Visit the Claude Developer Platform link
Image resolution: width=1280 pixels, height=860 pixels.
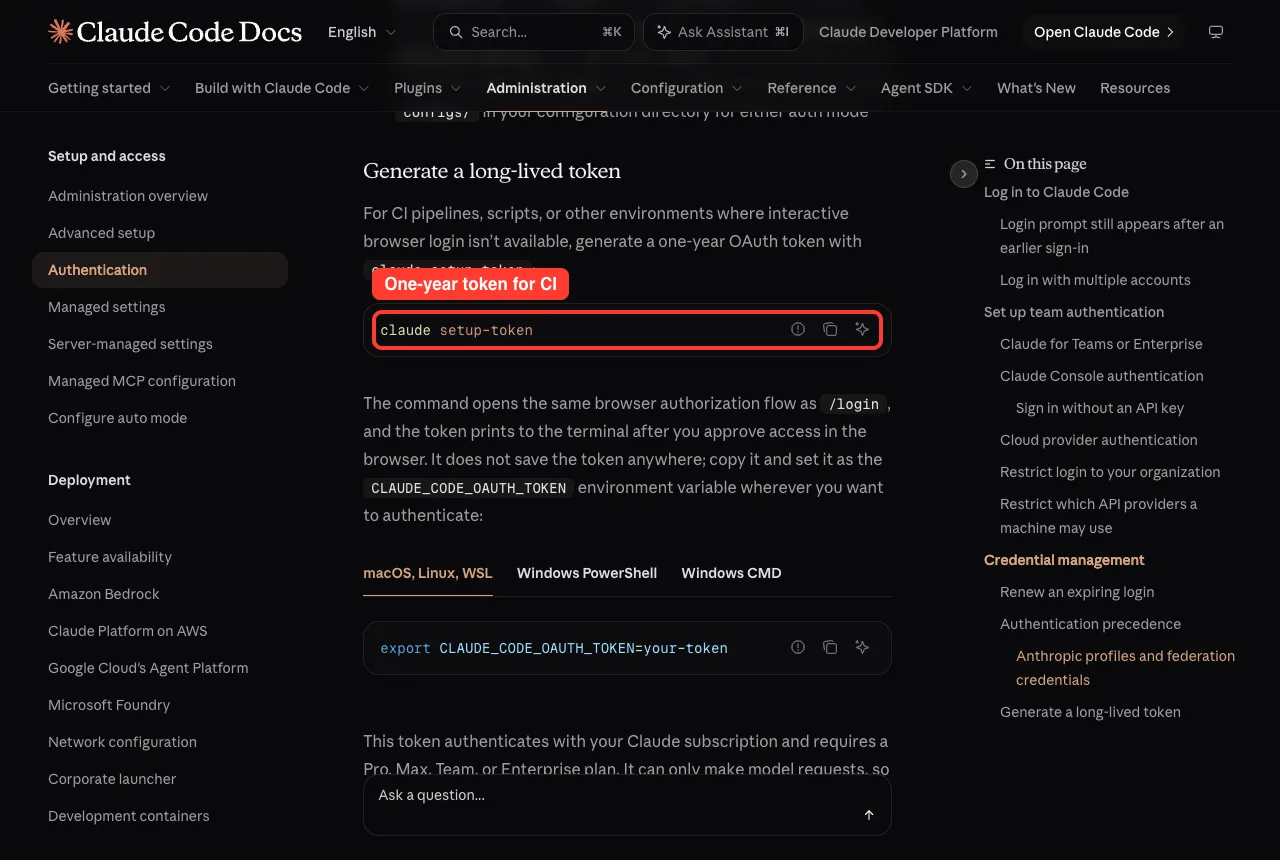[x=908, y=32]
